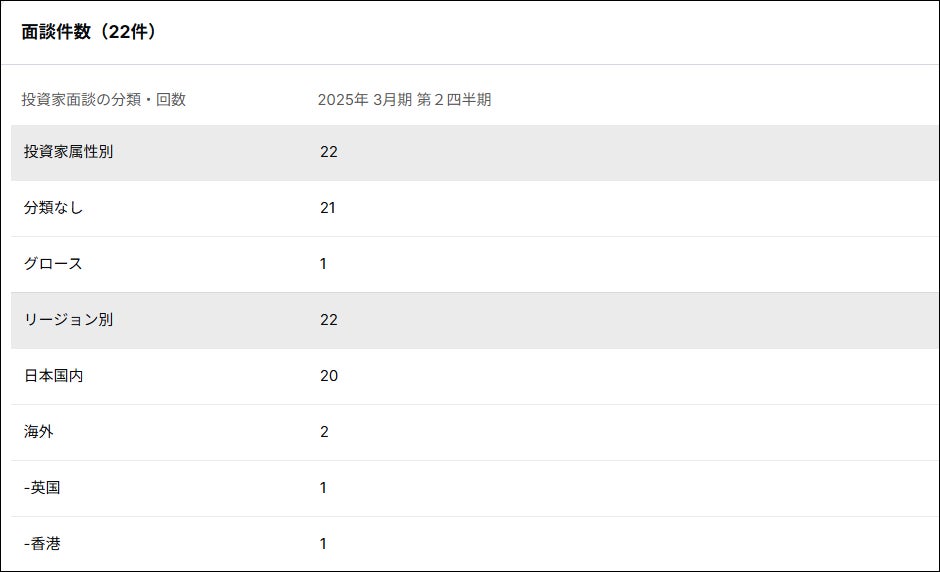The image size is (940, 572).
Task: Select the 2025年 3月期 第２四半期 column header
Action: click(x=404, y=100)
